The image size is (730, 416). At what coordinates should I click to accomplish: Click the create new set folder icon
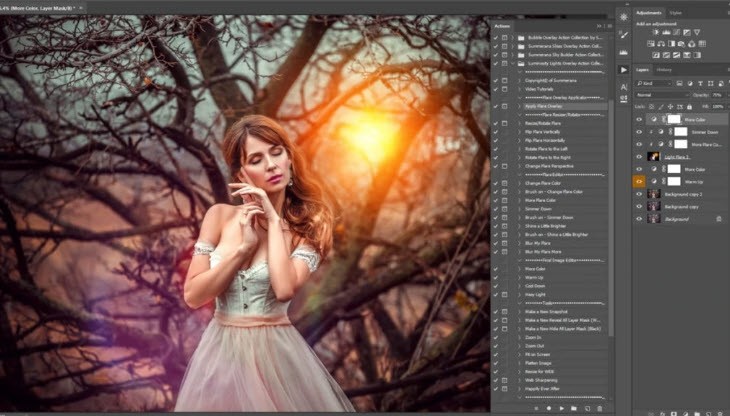tap(574, 408)
